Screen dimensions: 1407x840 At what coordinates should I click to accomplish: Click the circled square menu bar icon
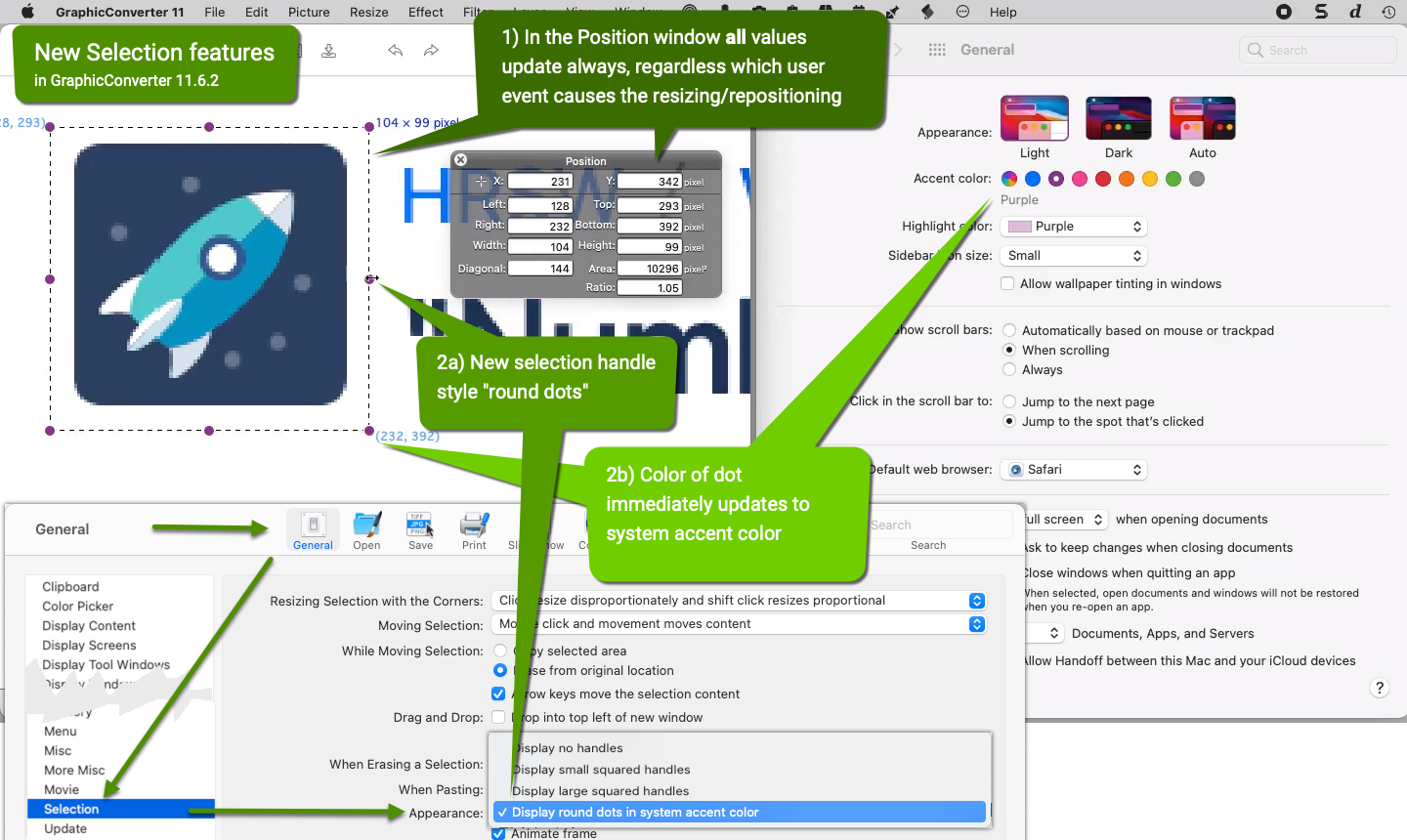pyautogui.click(x=1284, y=12)
